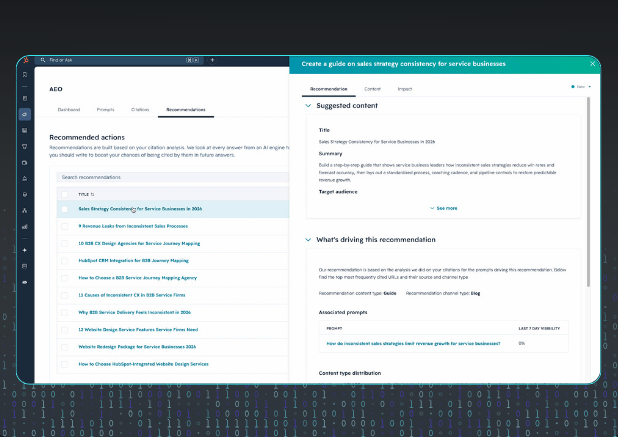618x437 pixels.
Task: Open the Commerce wallet sidebar icon
Action: click(x=25, y=162)
